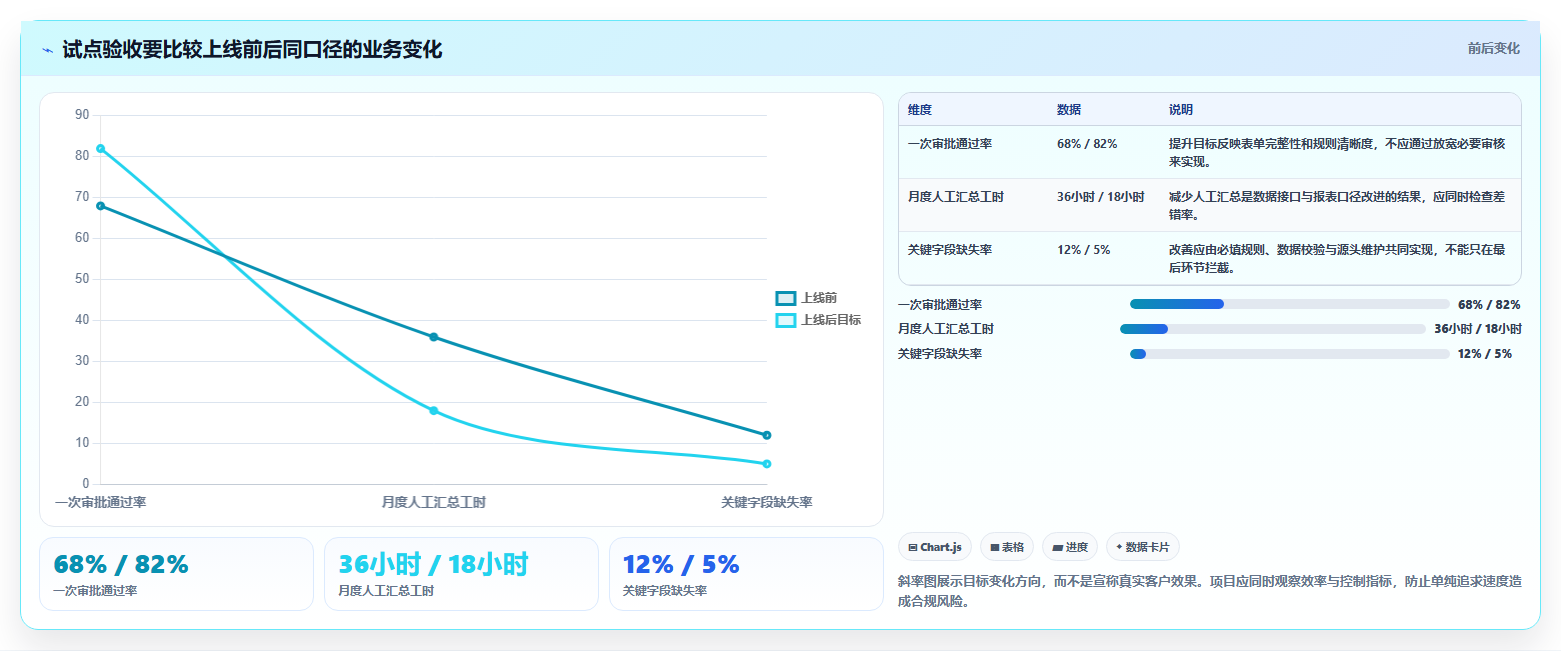Click the Chart.js chip
Image resolution: width=1561 pixels, height=651 pixels.
coord(935,547)
